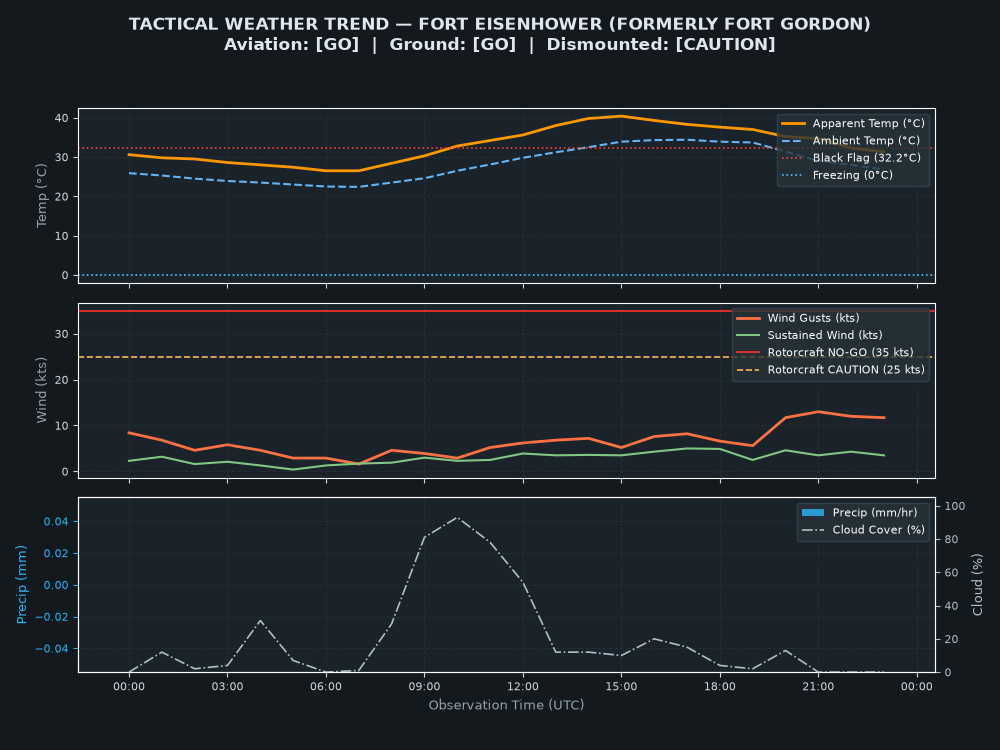Click the '60' tick on the Cloud axis

pyautogui.click(x=952, y=573)
